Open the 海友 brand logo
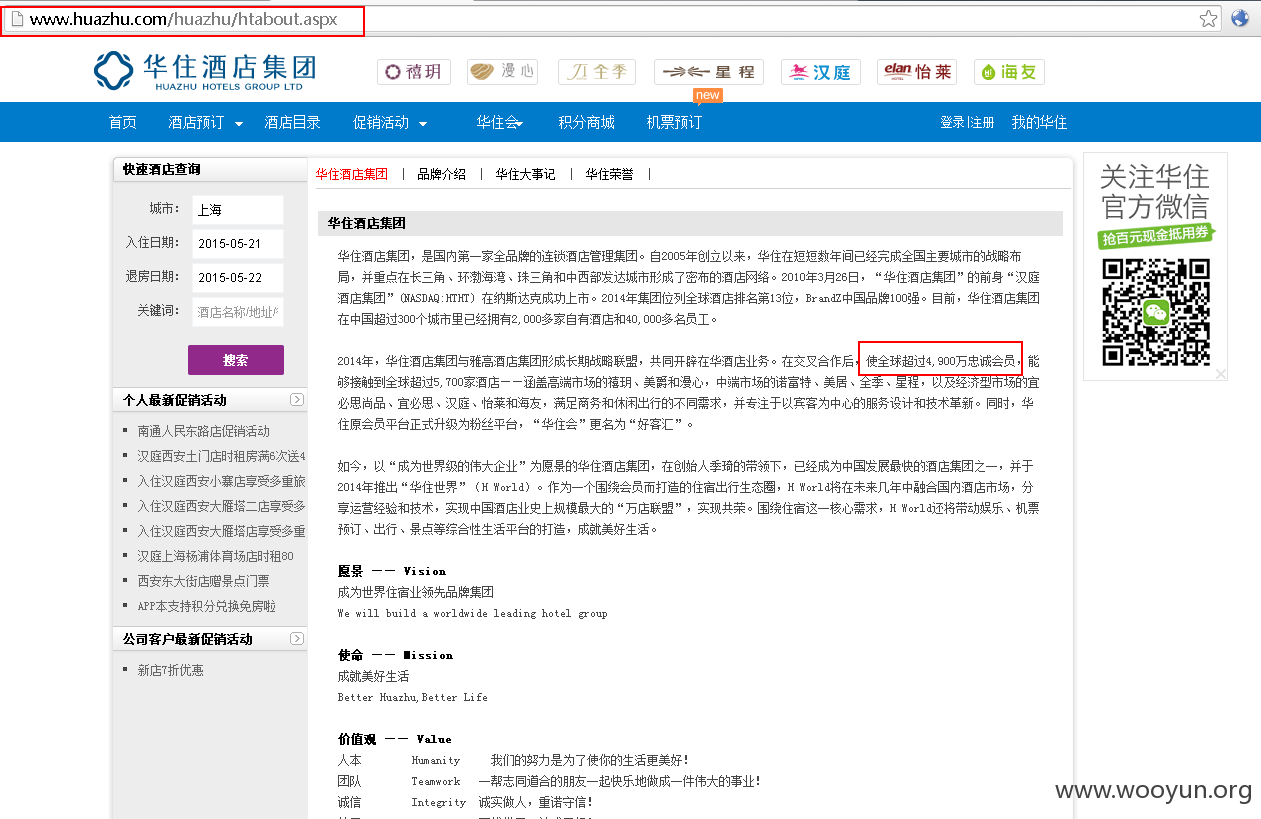This screenshot has height=819, width=1261. (1009, 72)
